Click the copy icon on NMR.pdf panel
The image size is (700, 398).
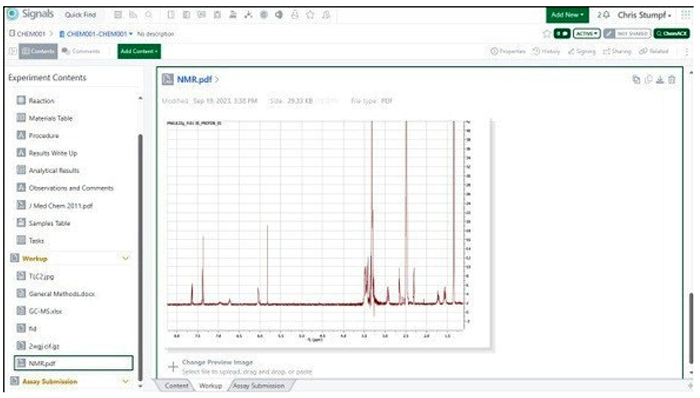point(636,80)
